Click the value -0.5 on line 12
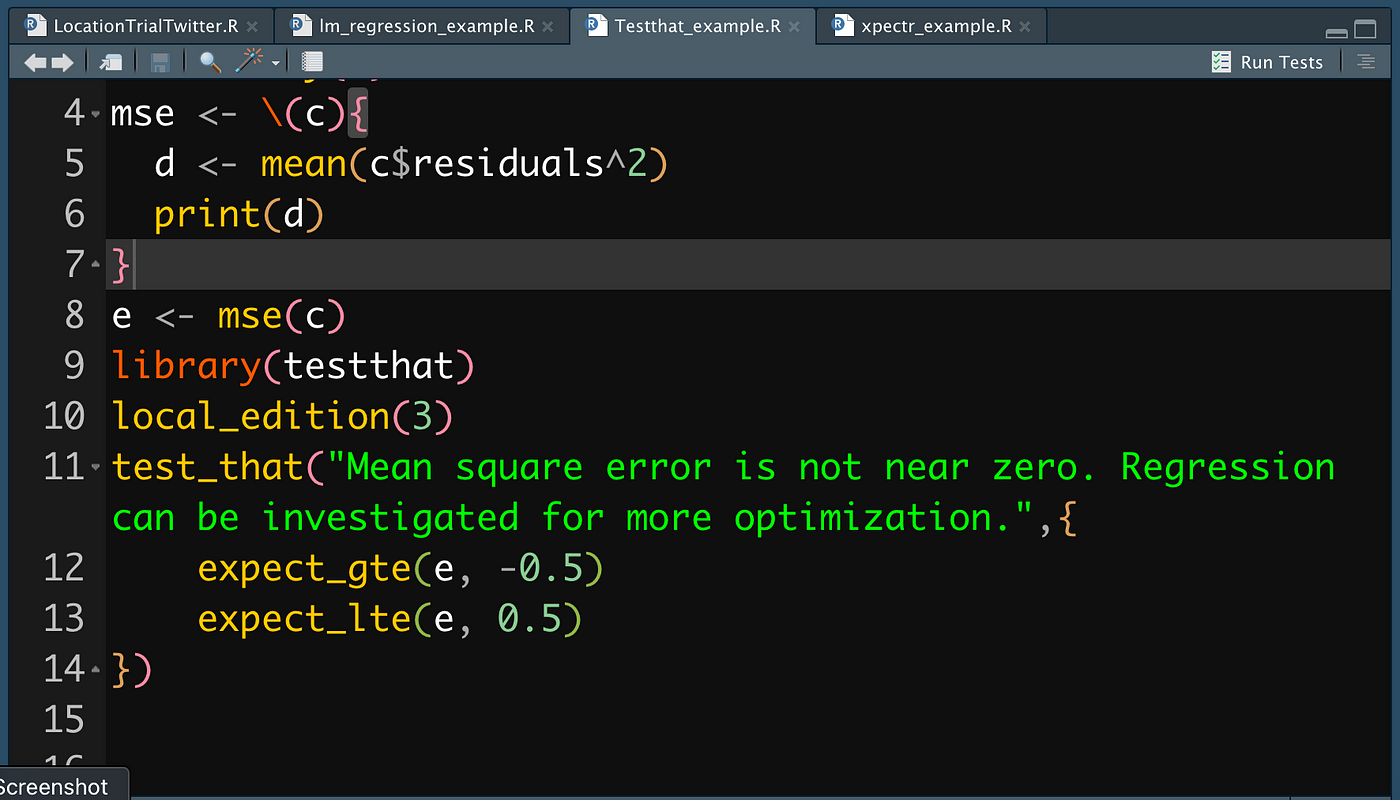This screenshot has height=800, width=1400. [540, 568]
